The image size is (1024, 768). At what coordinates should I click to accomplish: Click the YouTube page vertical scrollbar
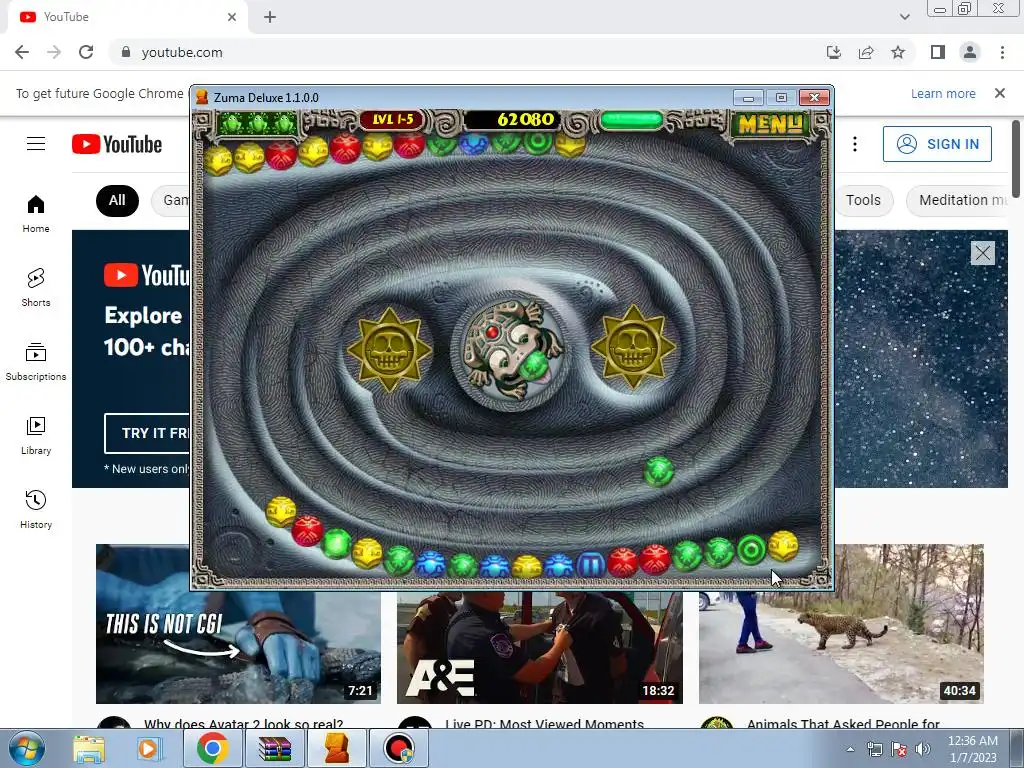coord(1016,158)
